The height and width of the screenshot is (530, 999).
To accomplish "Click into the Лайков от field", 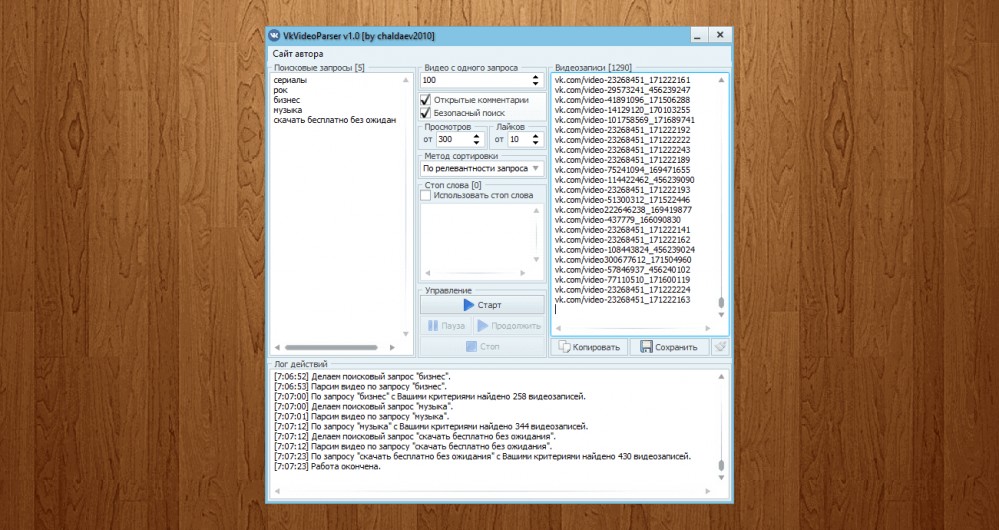I will 519,139.
